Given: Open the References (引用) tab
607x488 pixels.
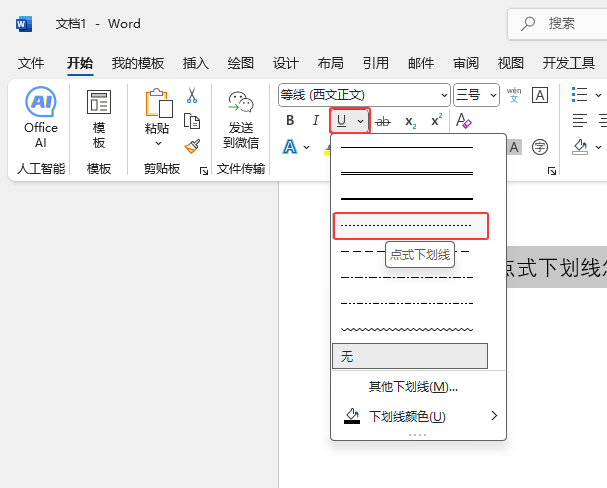Looking at the screenshot, I should click(376, 63).
